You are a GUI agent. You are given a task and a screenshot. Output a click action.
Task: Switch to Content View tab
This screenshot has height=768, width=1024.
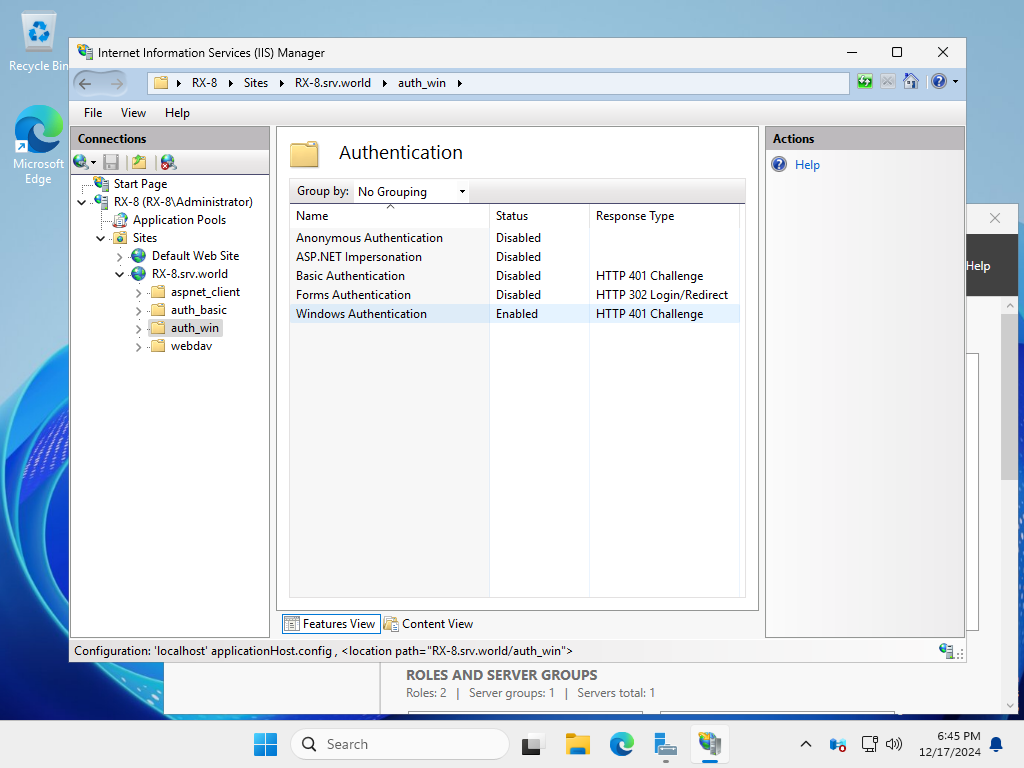[428, 624]
